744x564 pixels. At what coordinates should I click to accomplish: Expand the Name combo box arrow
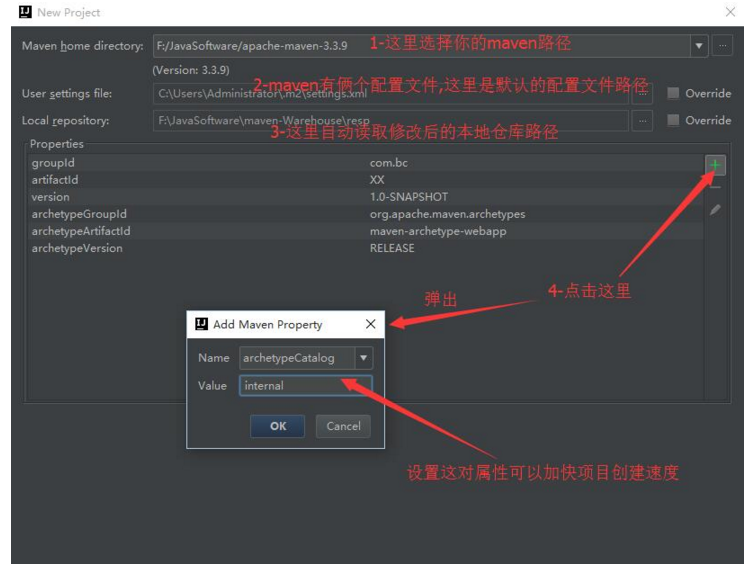(x=363, y=358)
